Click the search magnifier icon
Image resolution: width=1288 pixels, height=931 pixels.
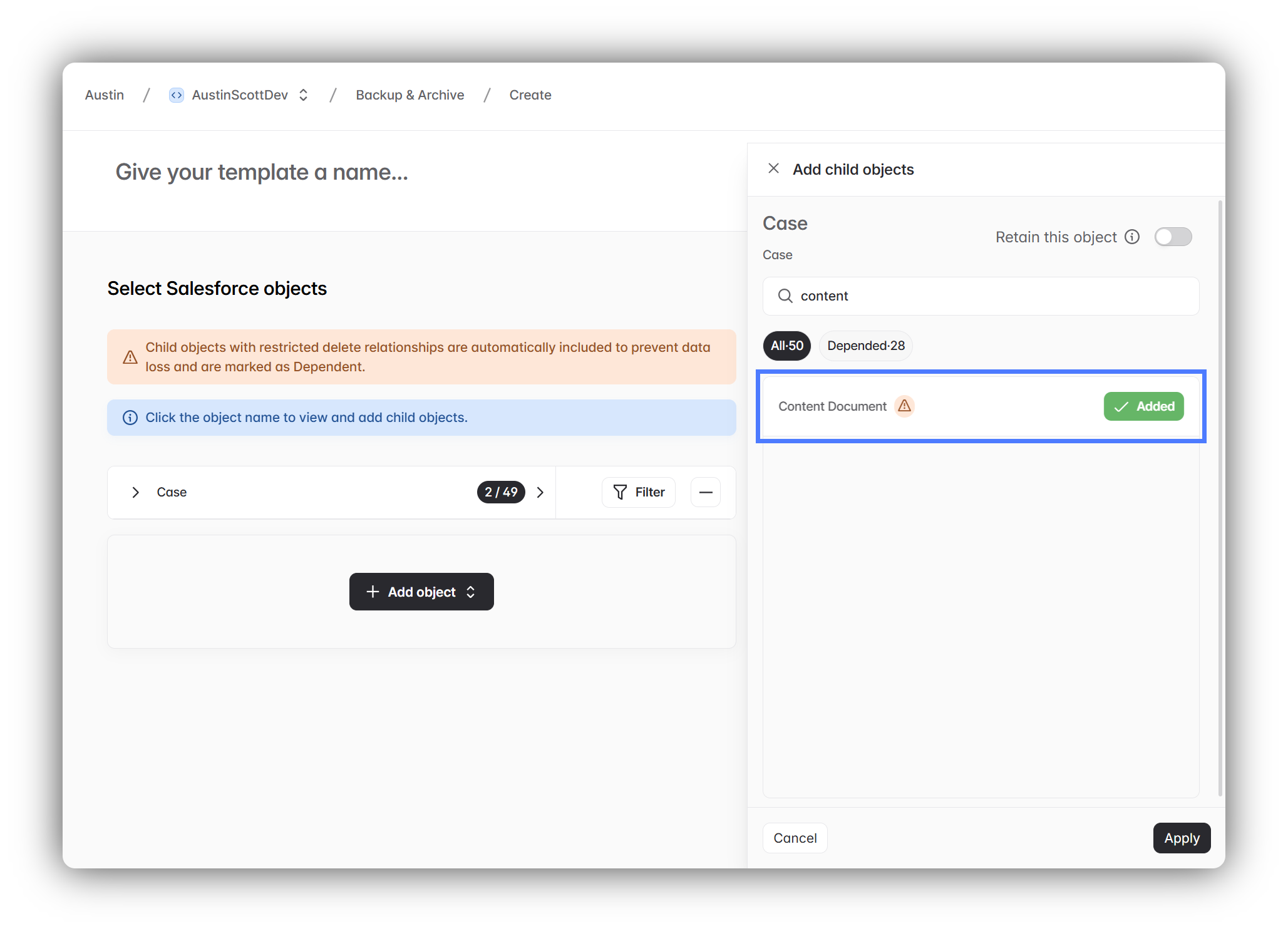[x=785, y=296]
